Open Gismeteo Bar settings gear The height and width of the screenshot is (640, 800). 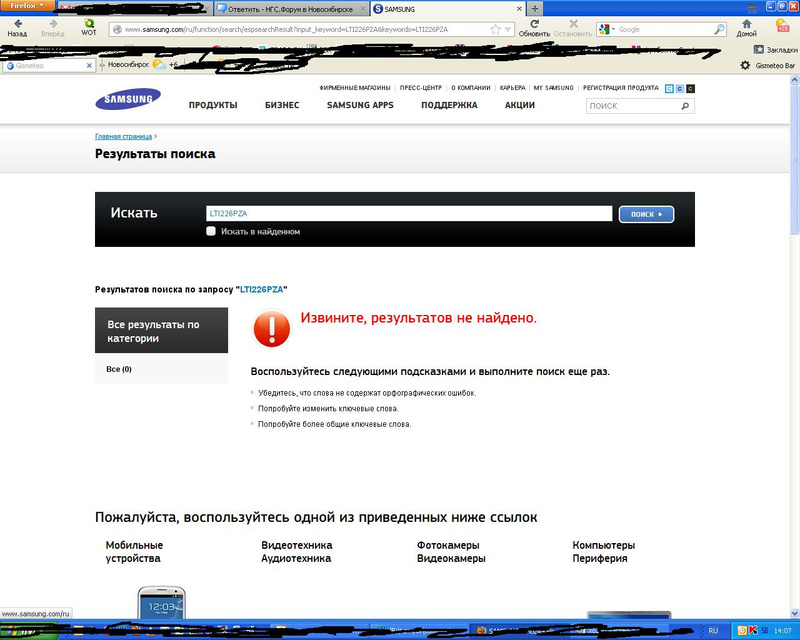point(745,65)
